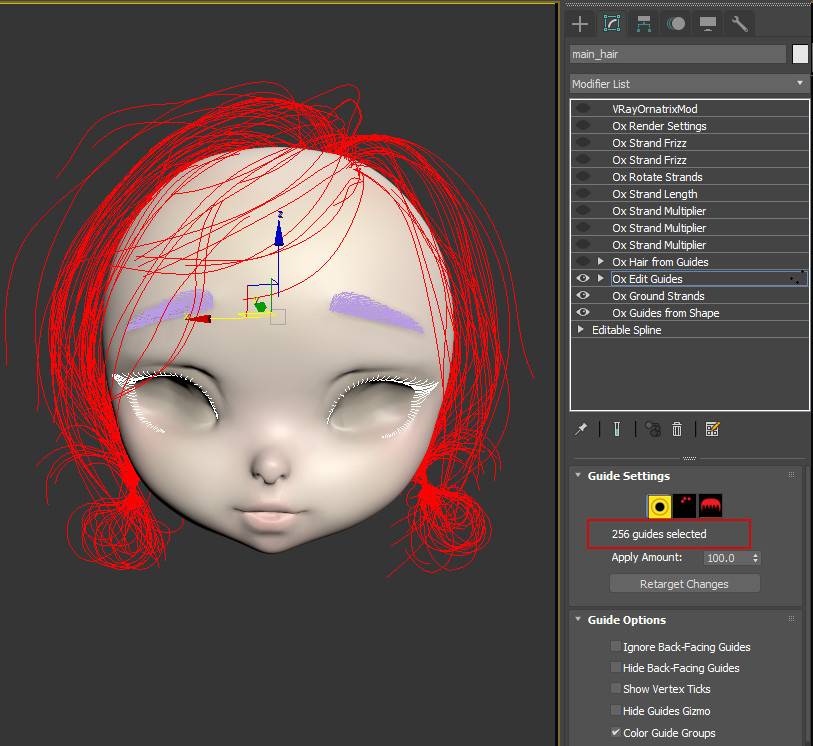Screen dimensions: 813x746
Task: Open the Utilities wrench tab
Action: [x=740, y=24]
